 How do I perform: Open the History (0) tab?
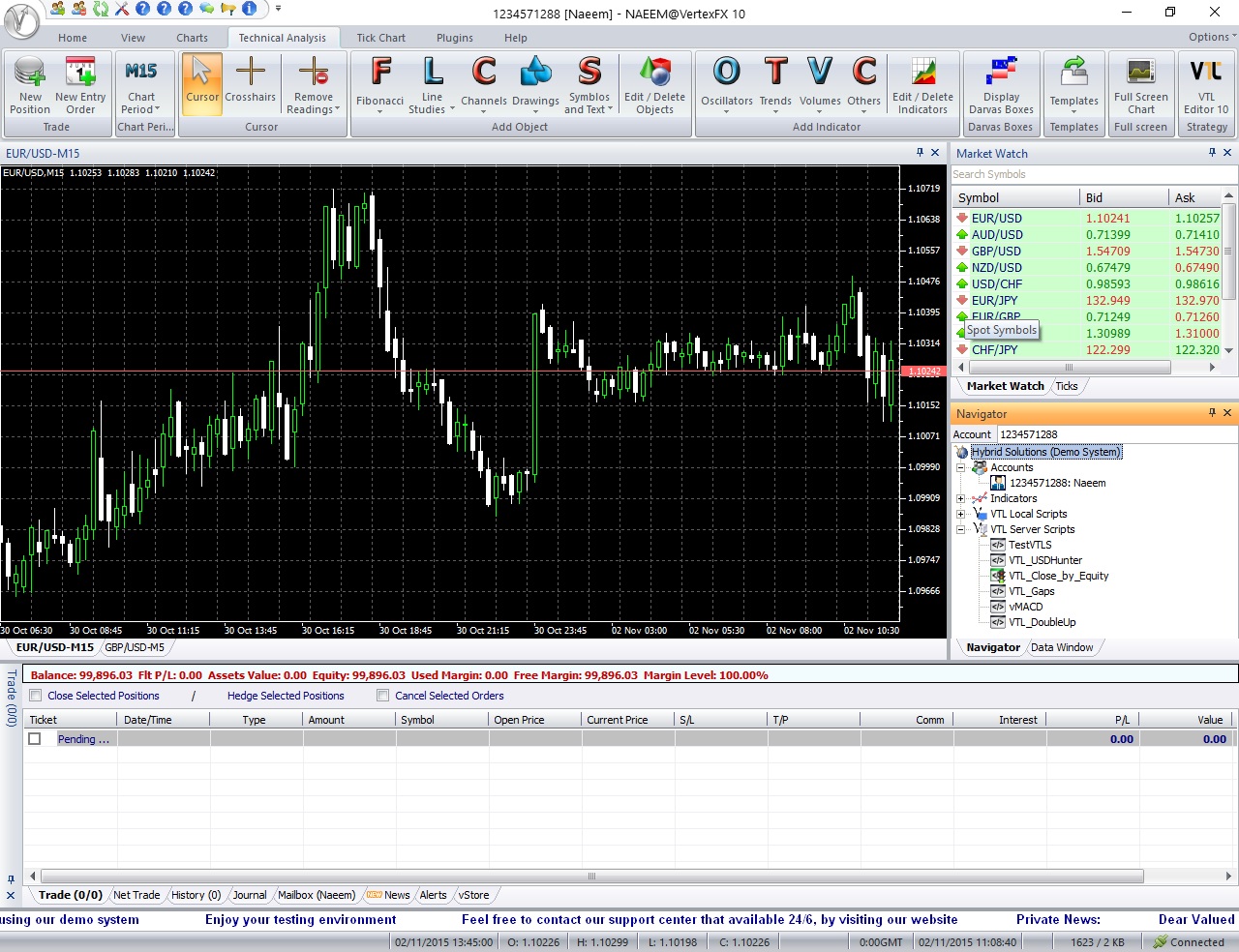(196, 895)
